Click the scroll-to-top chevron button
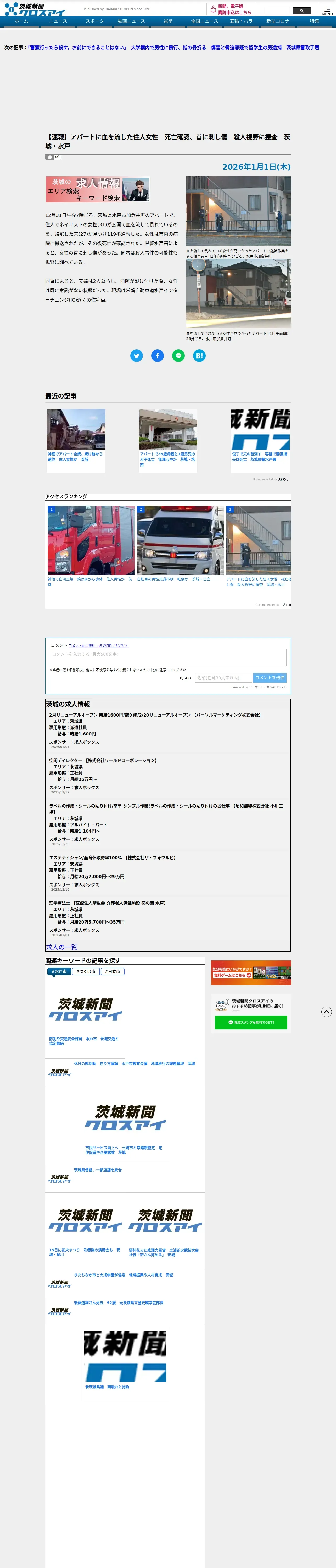Screen dimensions: 336x1568 (326, 1012)
